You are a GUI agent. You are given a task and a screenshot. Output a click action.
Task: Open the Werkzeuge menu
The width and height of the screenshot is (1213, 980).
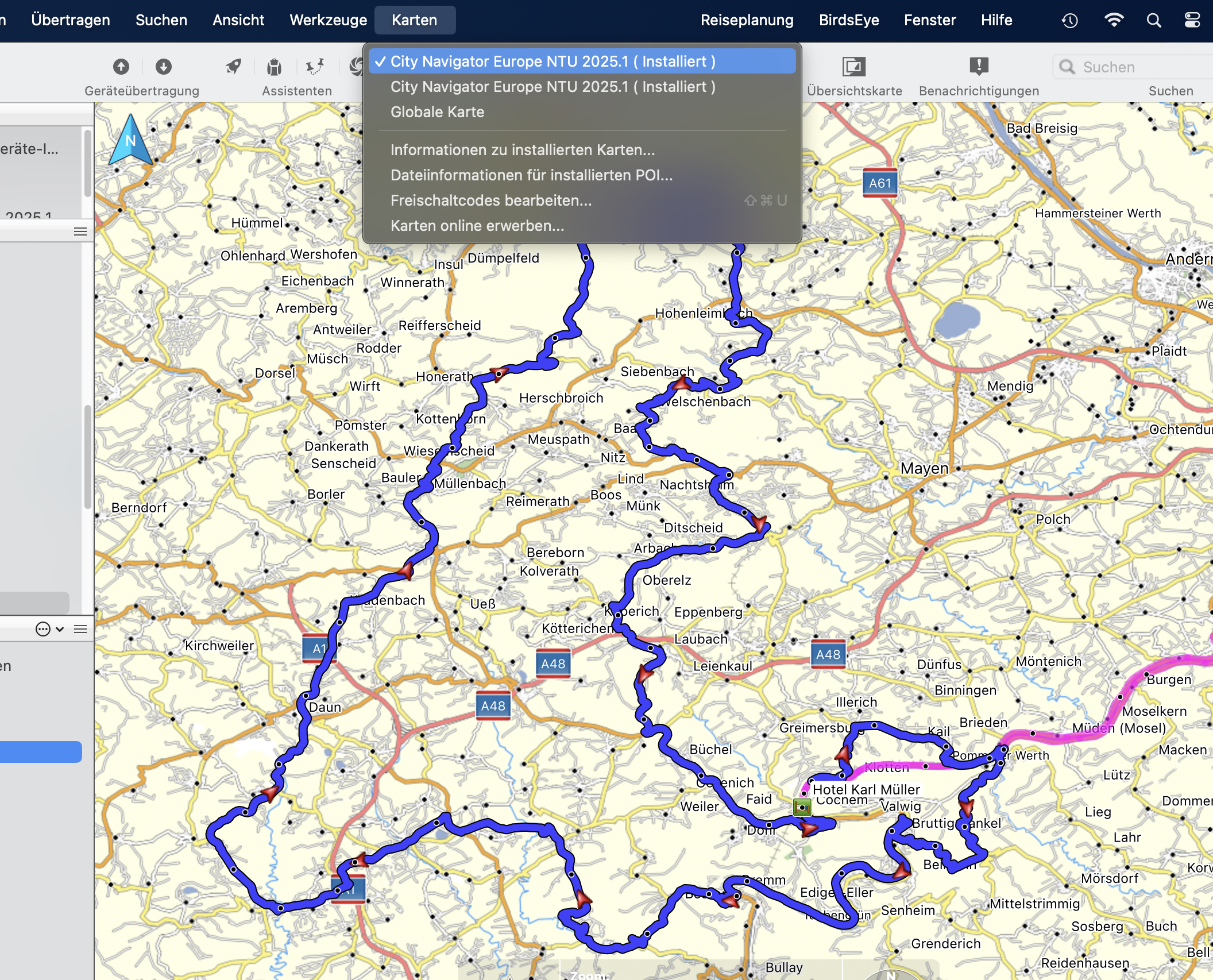tap(328, 20)
